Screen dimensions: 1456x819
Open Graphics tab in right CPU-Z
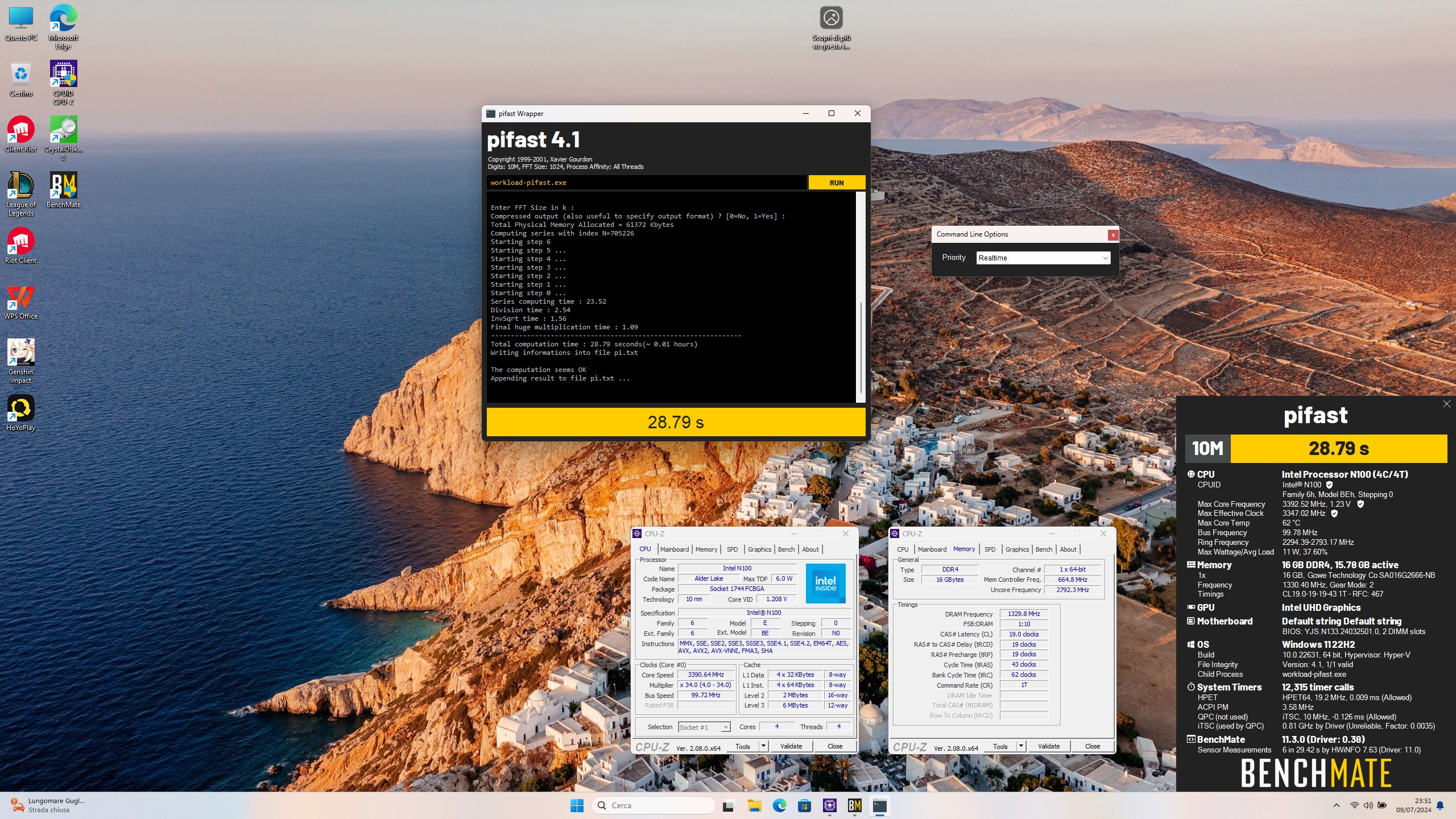point(1017,549)
